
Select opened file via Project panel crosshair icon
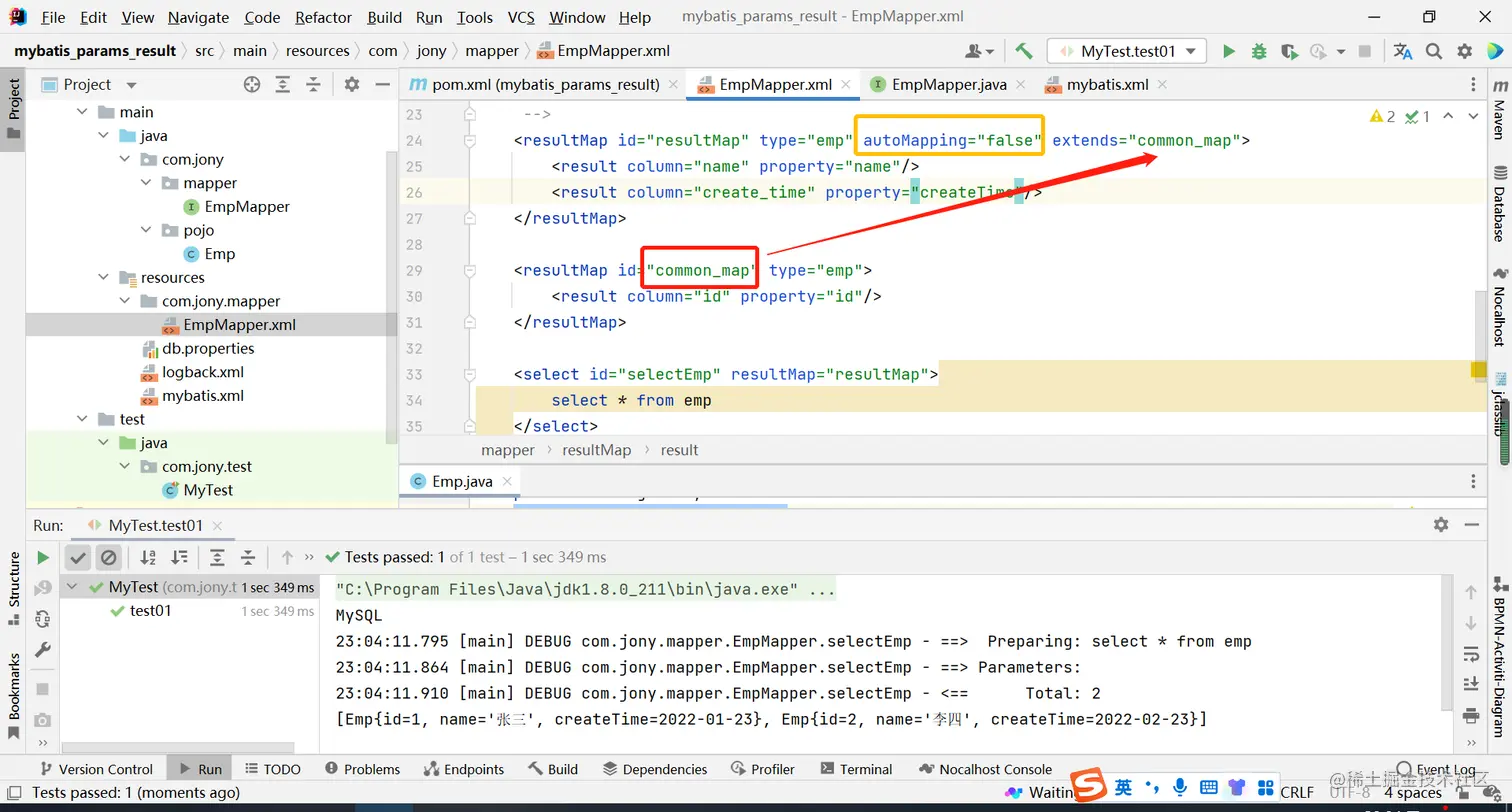[x=252, y=85]
